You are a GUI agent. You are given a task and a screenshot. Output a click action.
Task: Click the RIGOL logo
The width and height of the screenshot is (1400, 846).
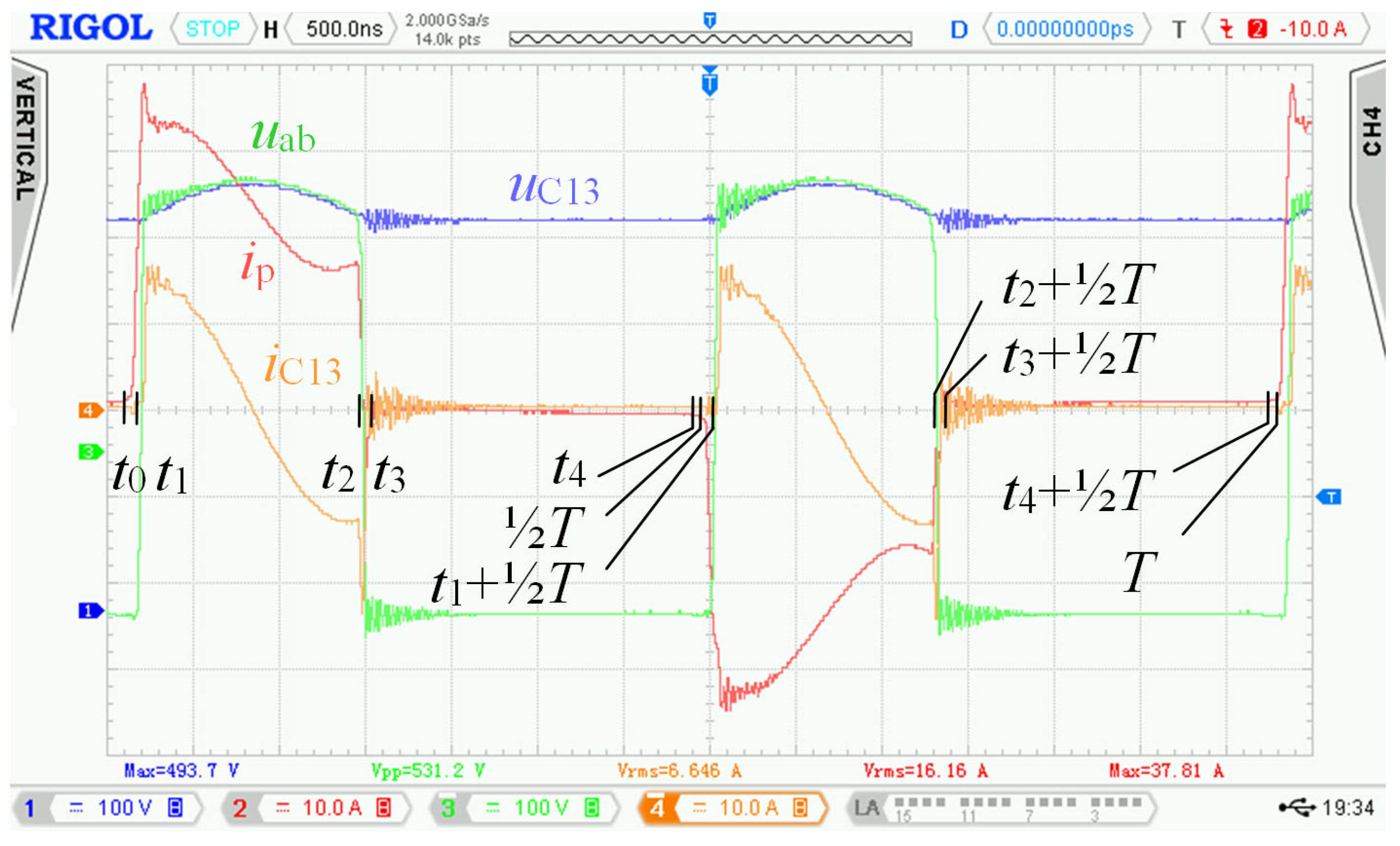pos(91,28)
